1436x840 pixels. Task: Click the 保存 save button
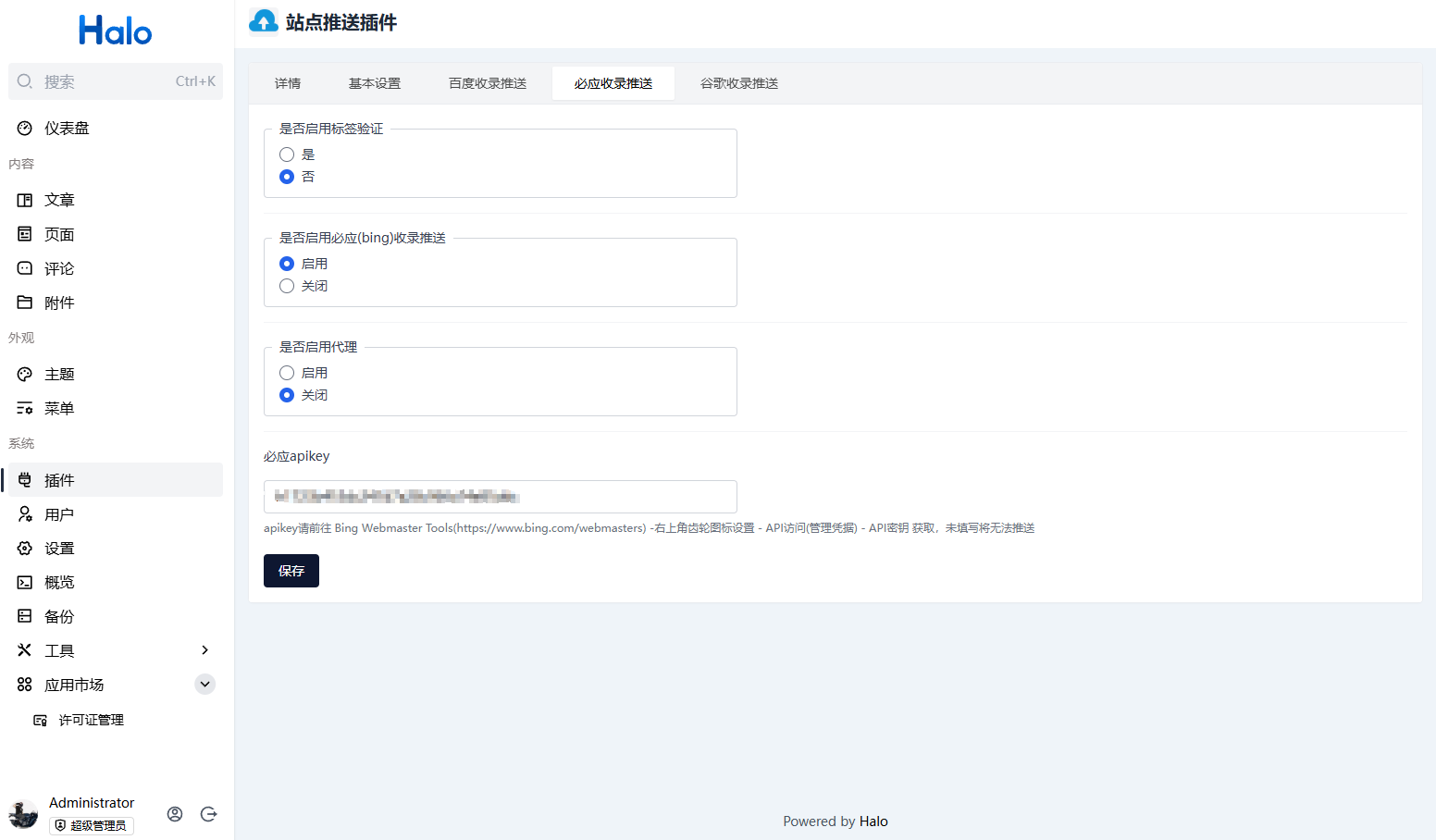(x=291, y=571)
